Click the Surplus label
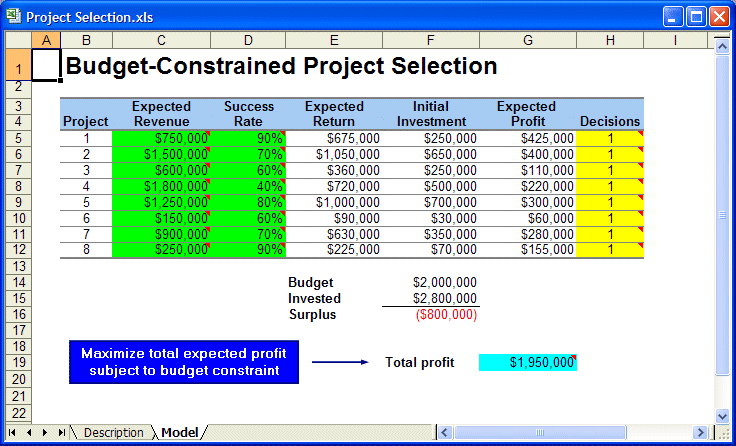 click(x=313, y=315)
